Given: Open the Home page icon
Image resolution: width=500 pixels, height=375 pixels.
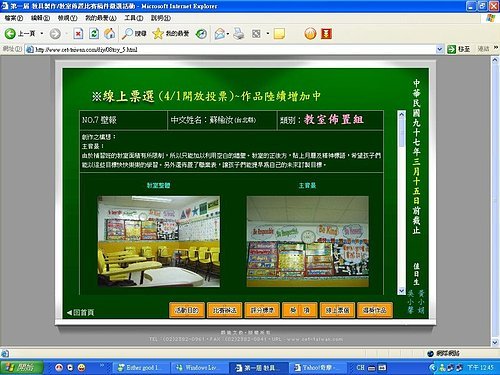Looking at the screenshot, I should 110,34.
